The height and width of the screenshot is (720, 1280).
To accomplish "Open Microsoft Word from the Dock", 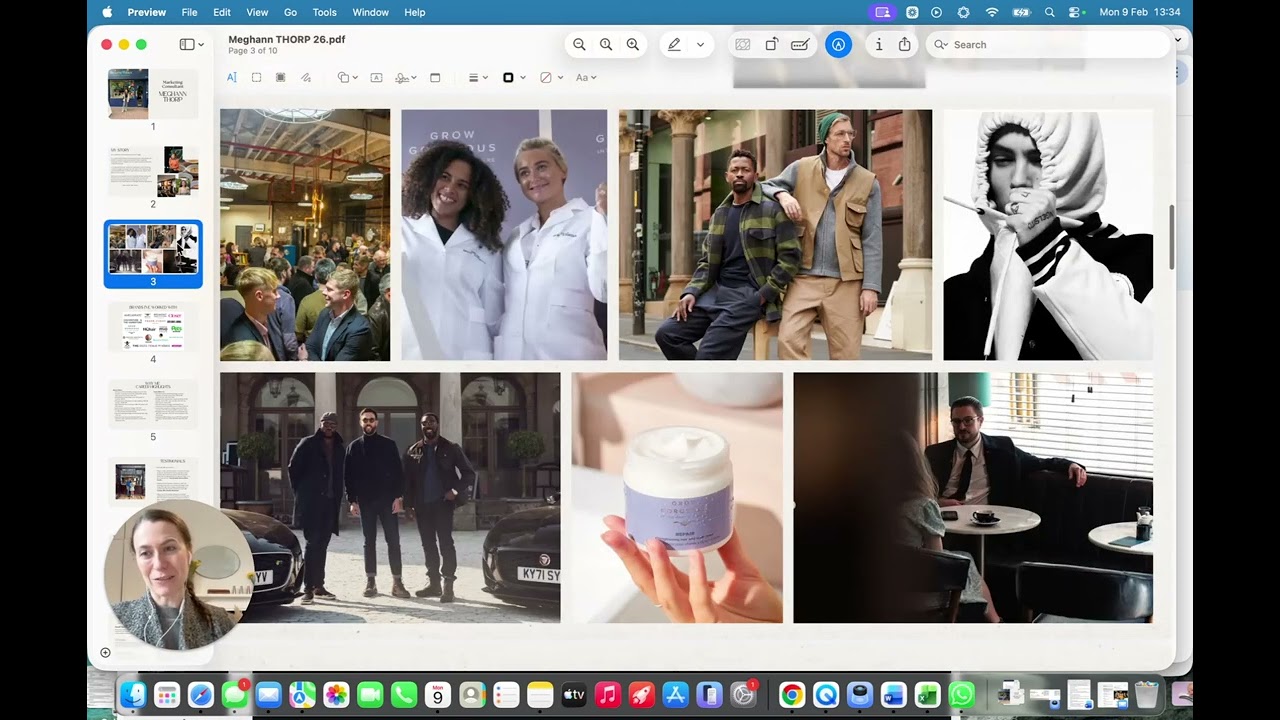I will (x=893, y=694).
